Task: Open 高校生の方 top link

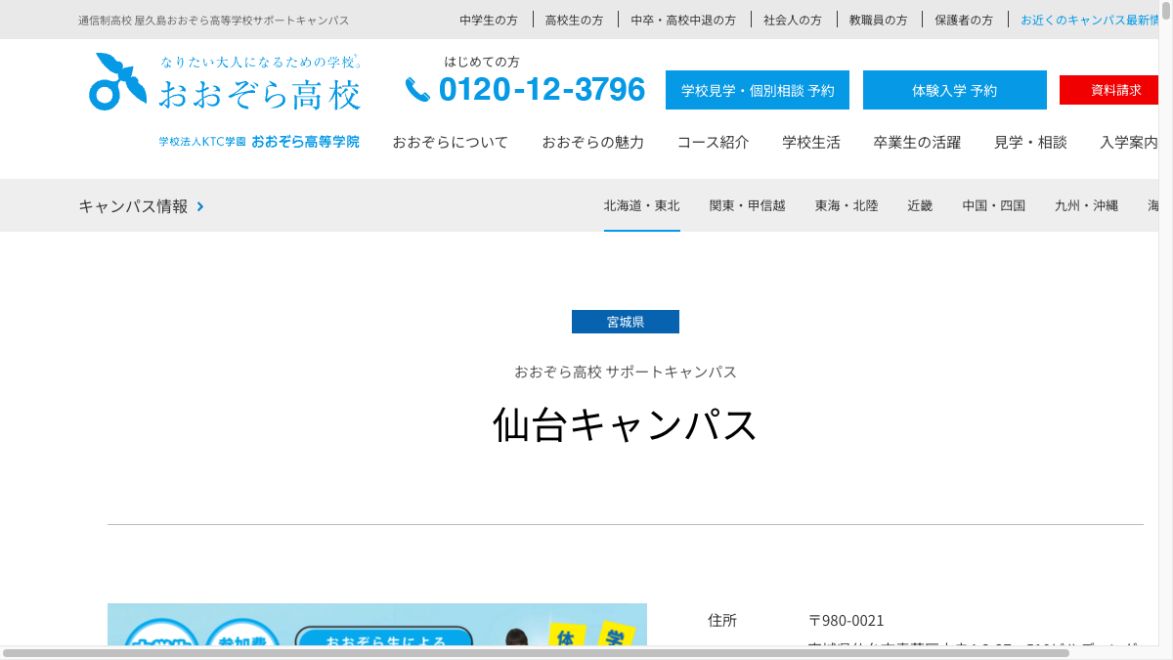Action: pyautogui.click(x=574, y=20)
